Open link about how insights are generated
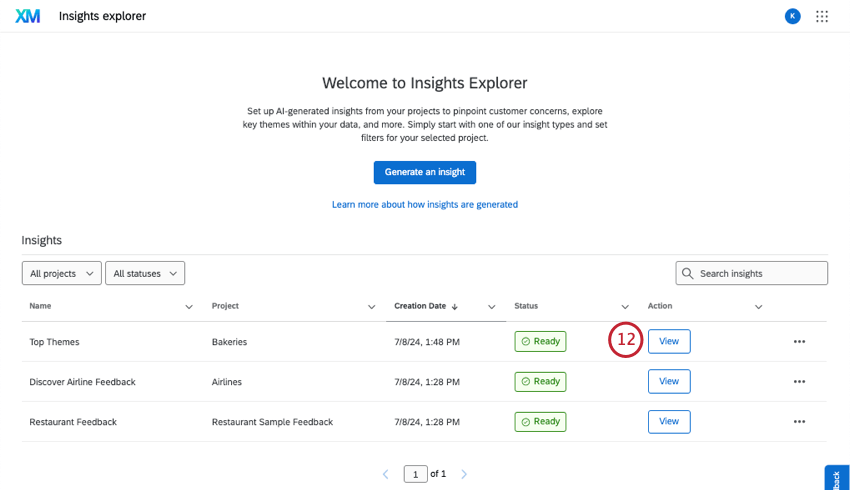The height and width of the screenshot is (490, 850). (x=425, y=204)
